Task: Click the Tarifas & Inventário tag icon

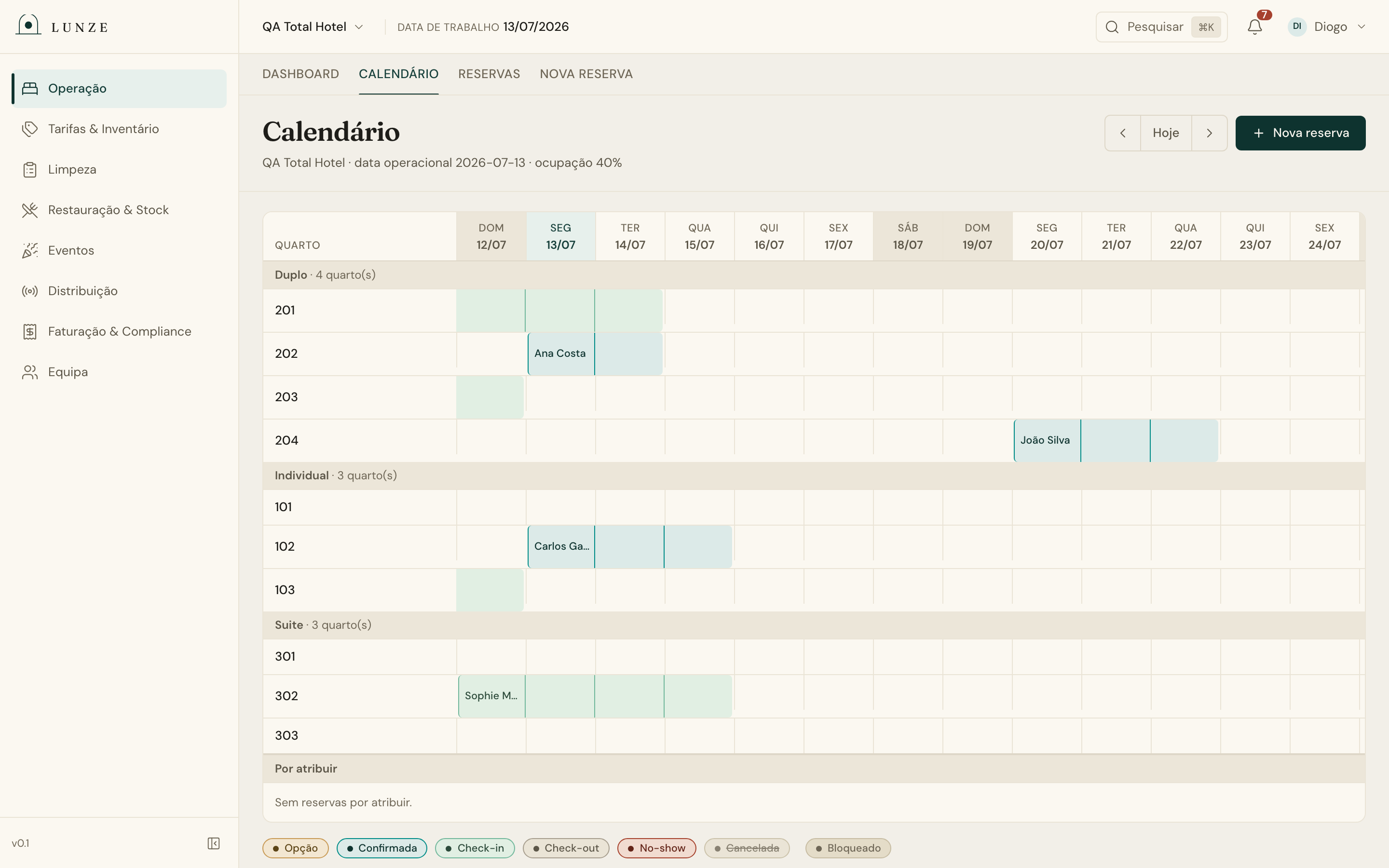Action: [30, 129]
